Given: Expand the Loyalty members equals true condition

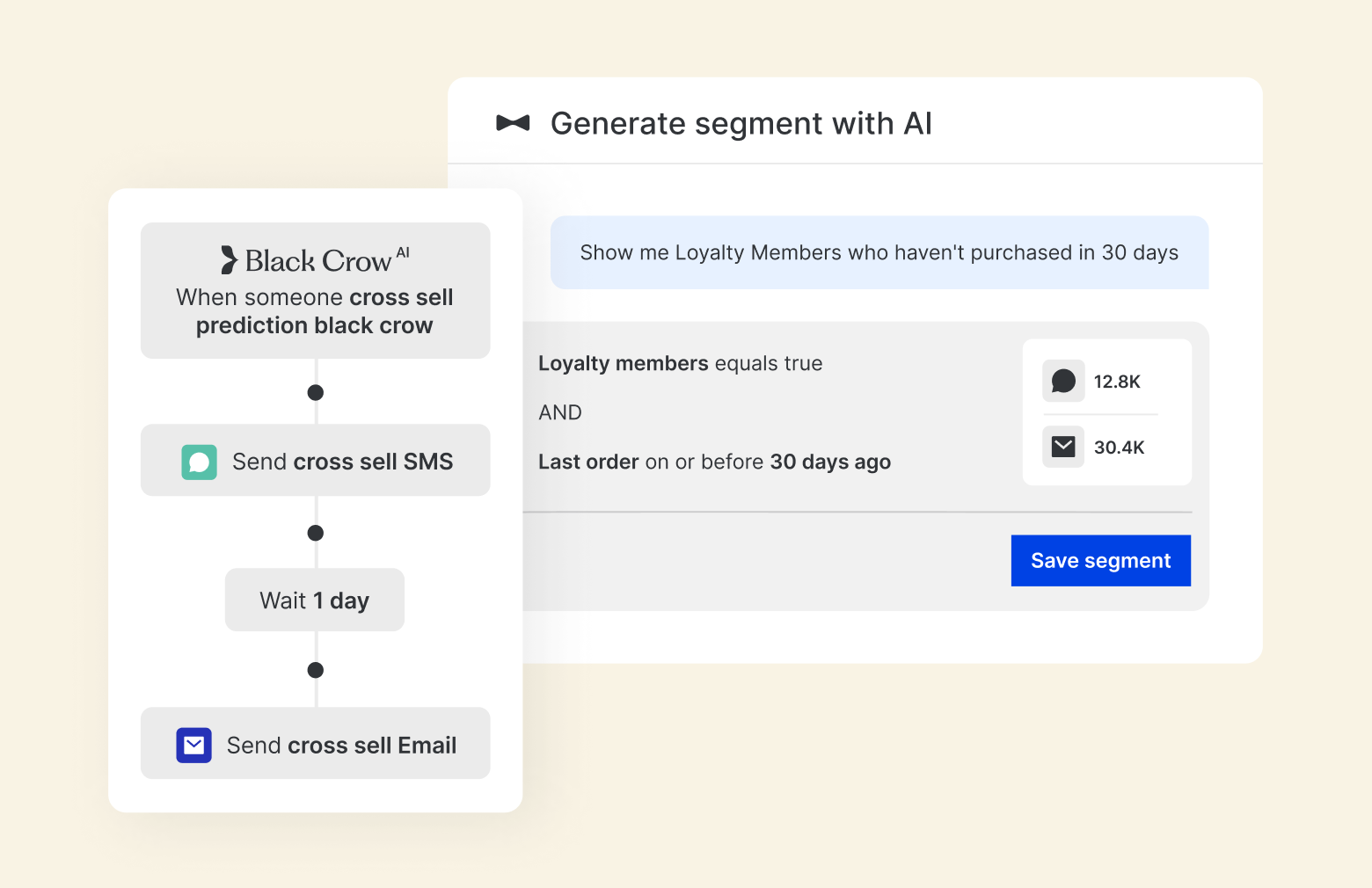Looking at the screenshot, I should click(x=681, y=363).
